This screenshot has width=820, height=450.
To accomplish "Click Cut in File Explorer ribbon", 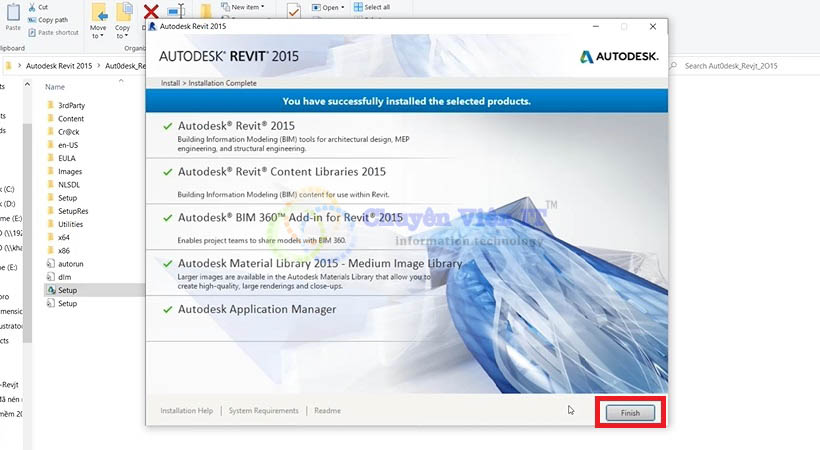I will pos(38,7).
